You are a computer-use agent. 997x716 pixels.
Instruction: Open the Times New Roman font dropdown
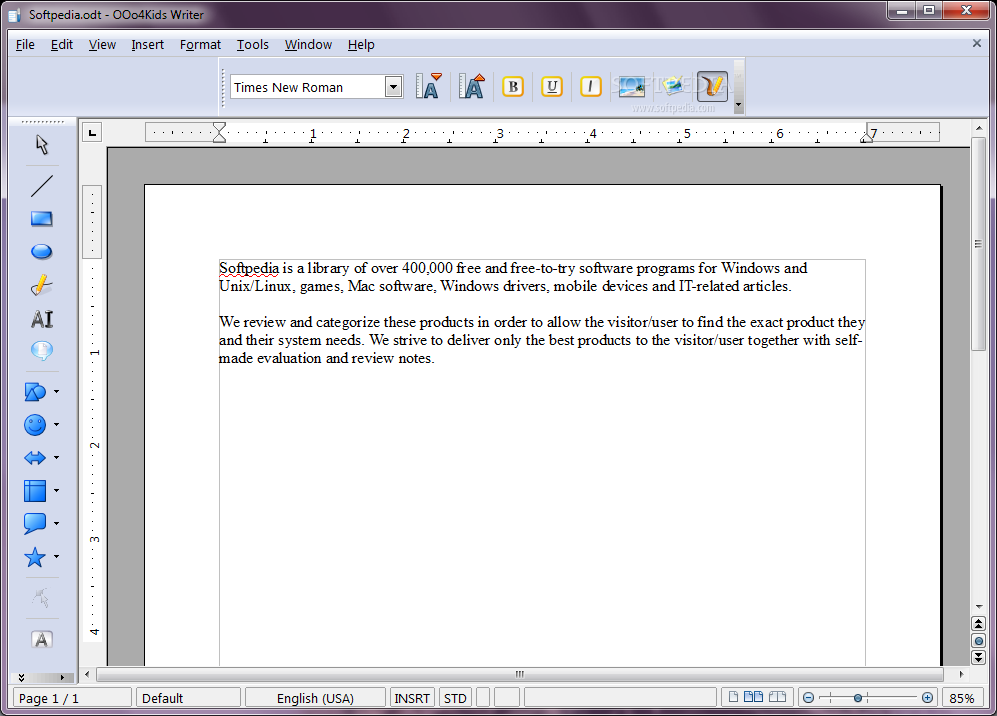(x=394, y=86)
